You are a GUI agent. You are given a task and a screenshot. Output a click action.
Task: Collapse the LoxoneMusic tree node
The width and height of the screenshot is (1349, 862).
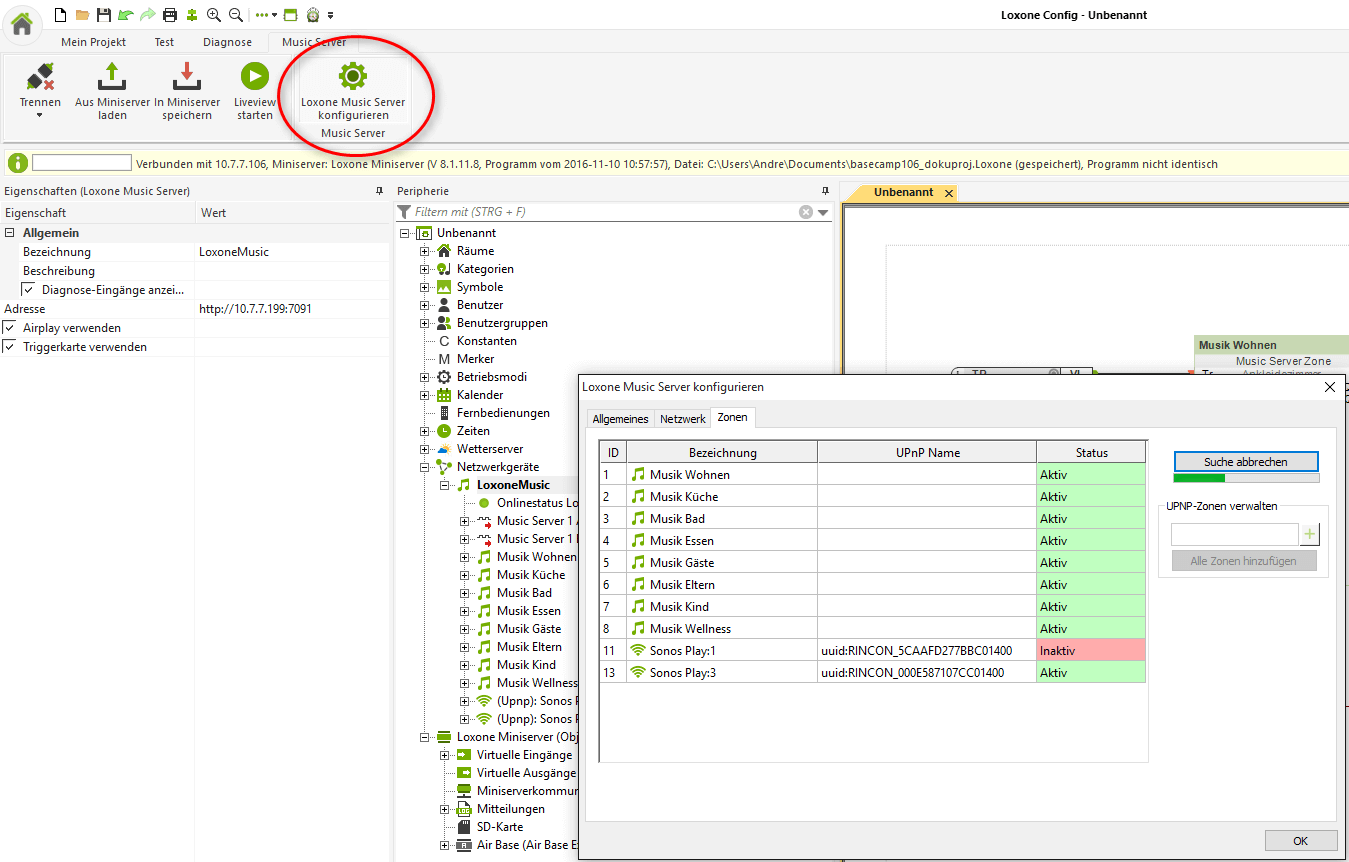[444, 485]
